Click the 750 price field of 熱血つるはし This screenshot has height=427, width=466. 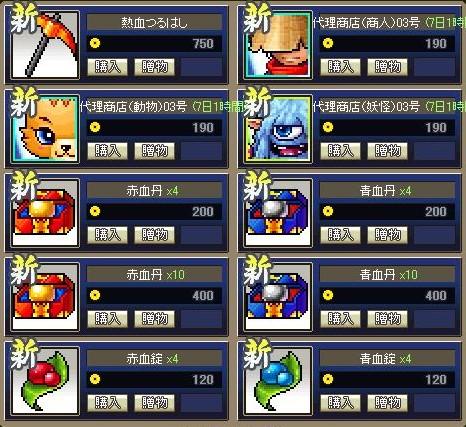tap(154, 44)
